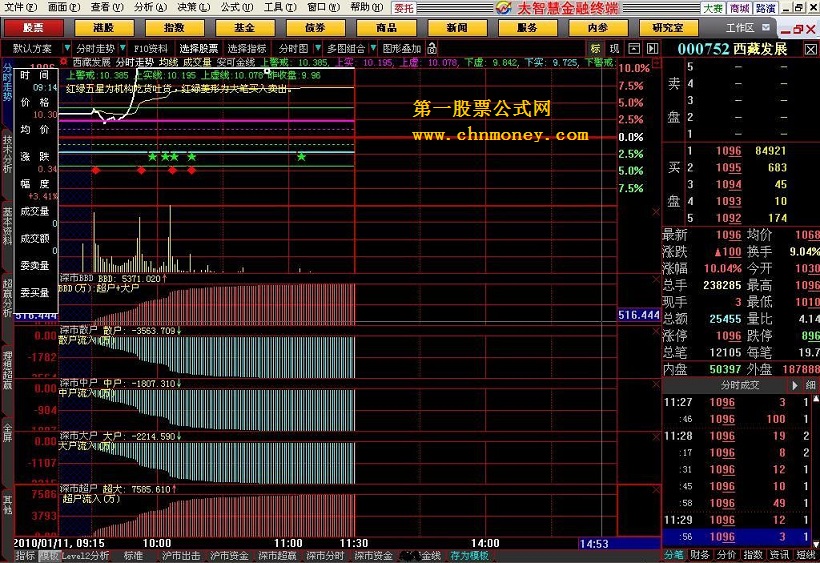
Task: Open the 分时图 dropdown arrow
Action: pos(317,48)
